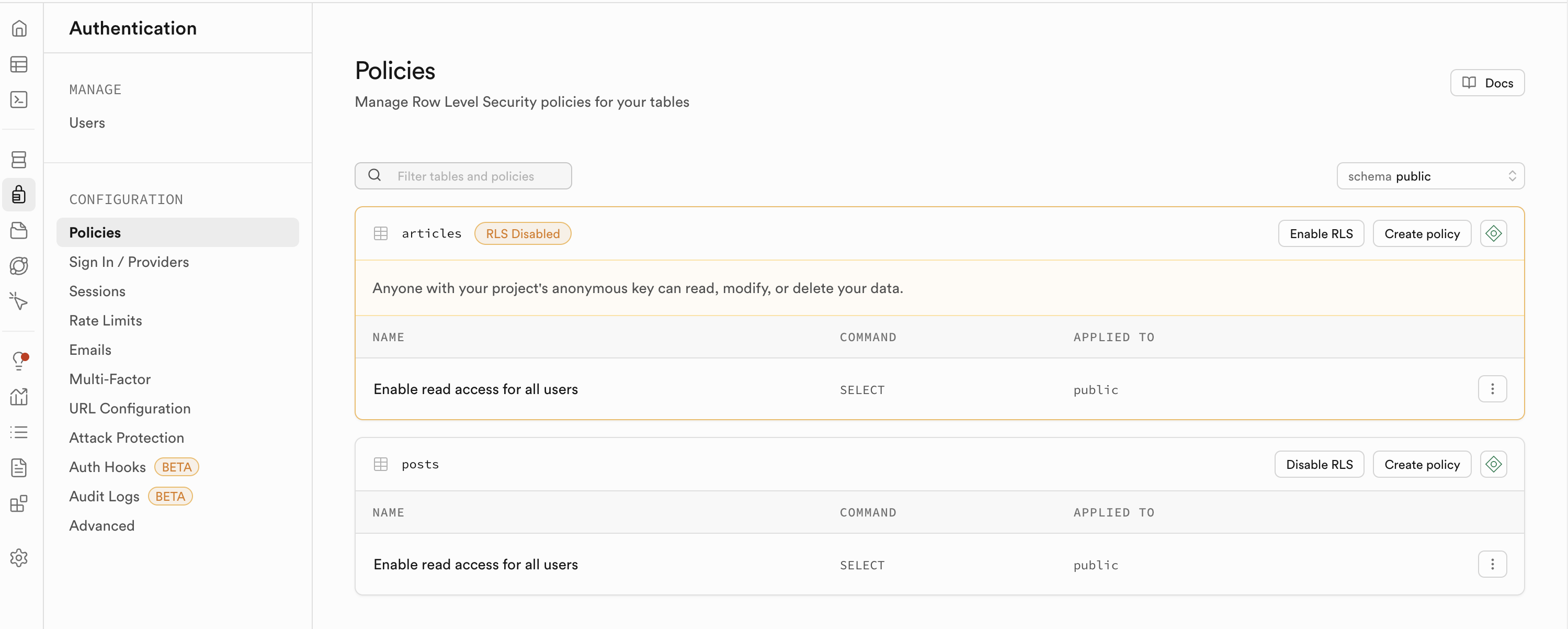This screenshot has width=1568, height=629.
Task: Open Storage icon in left sidebar
Action: [x=19, y=230]
